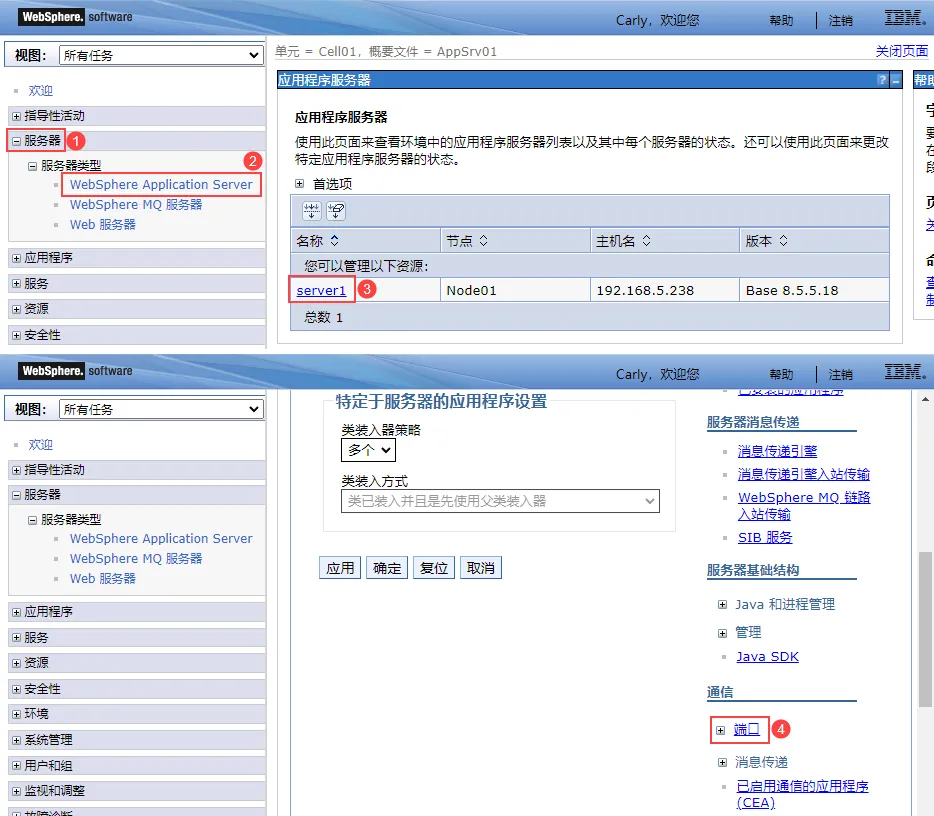934x816 pixels.
Task: Expand Java 和进程管理 section
Action: [723, 605]
